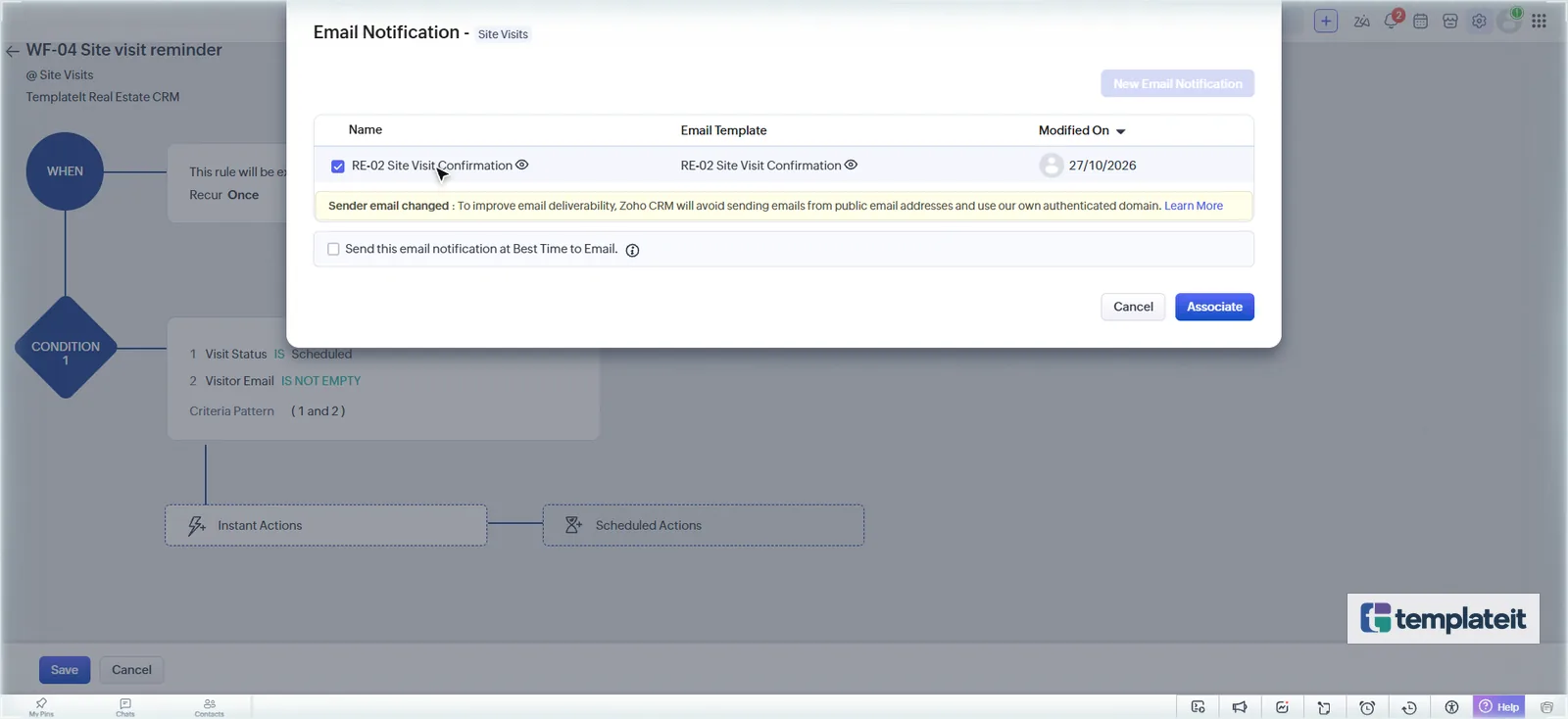
Task: Open the apps grid launcher
Action: coord(1539,21)
